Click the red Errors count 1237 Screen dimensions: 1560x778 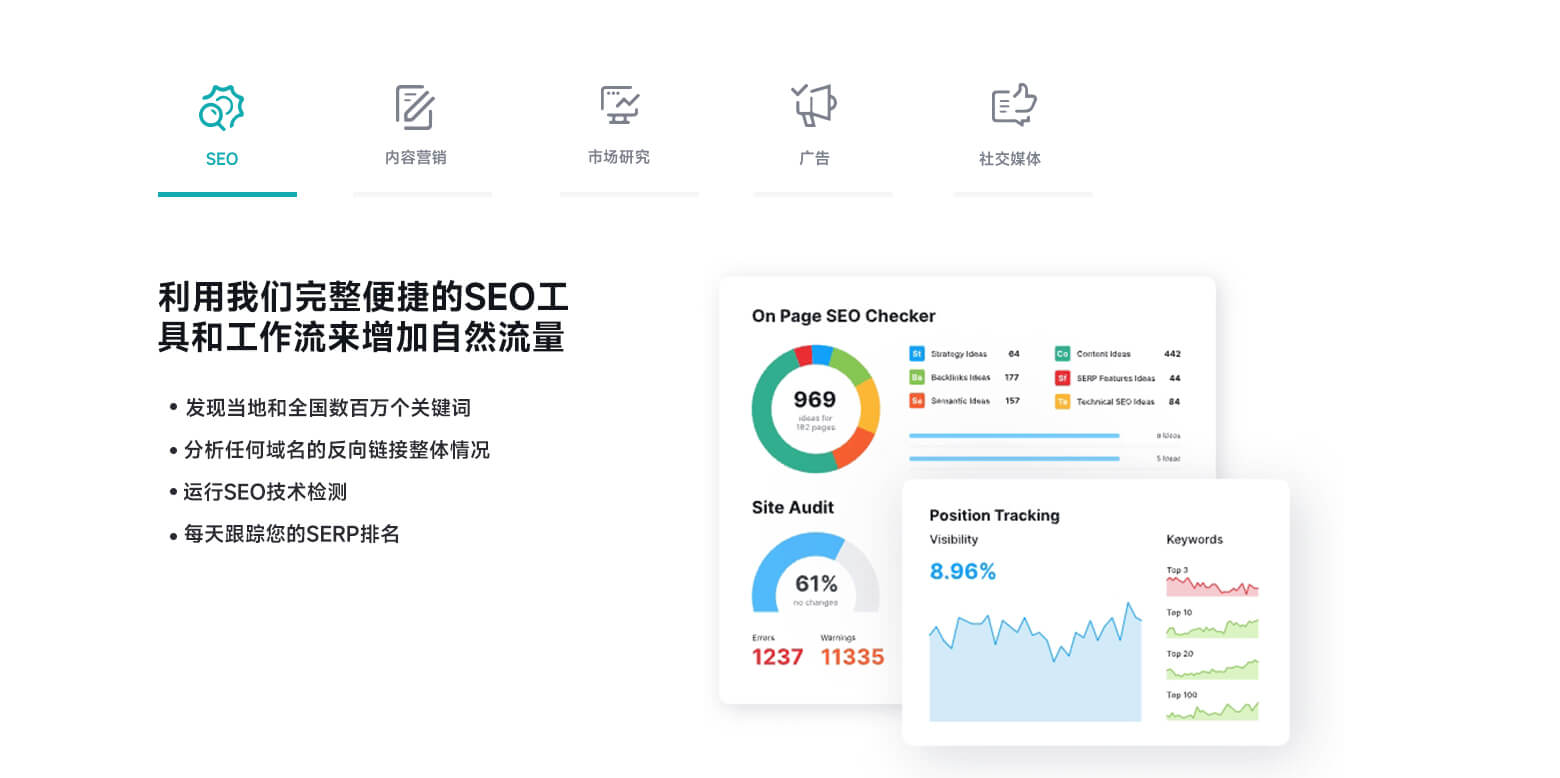(x=777, y=657)
